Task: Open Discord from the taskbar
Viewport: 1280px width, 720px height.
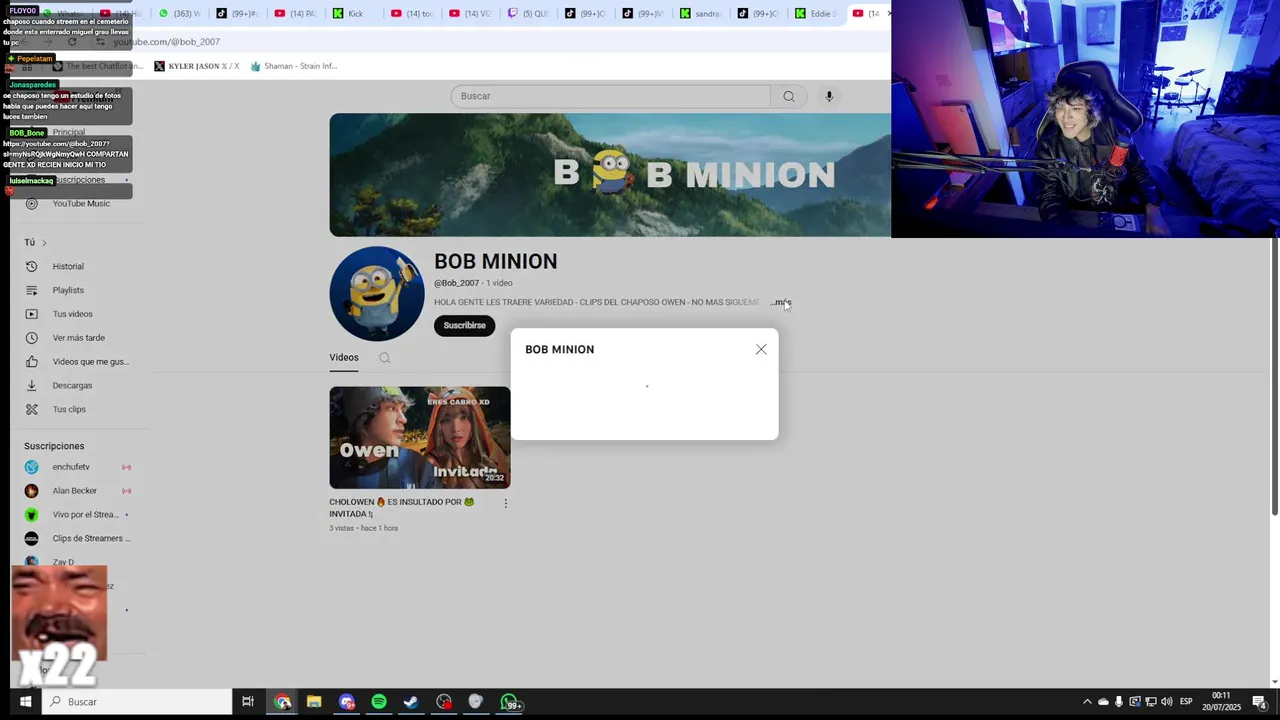Action: (x=346, y=702)
